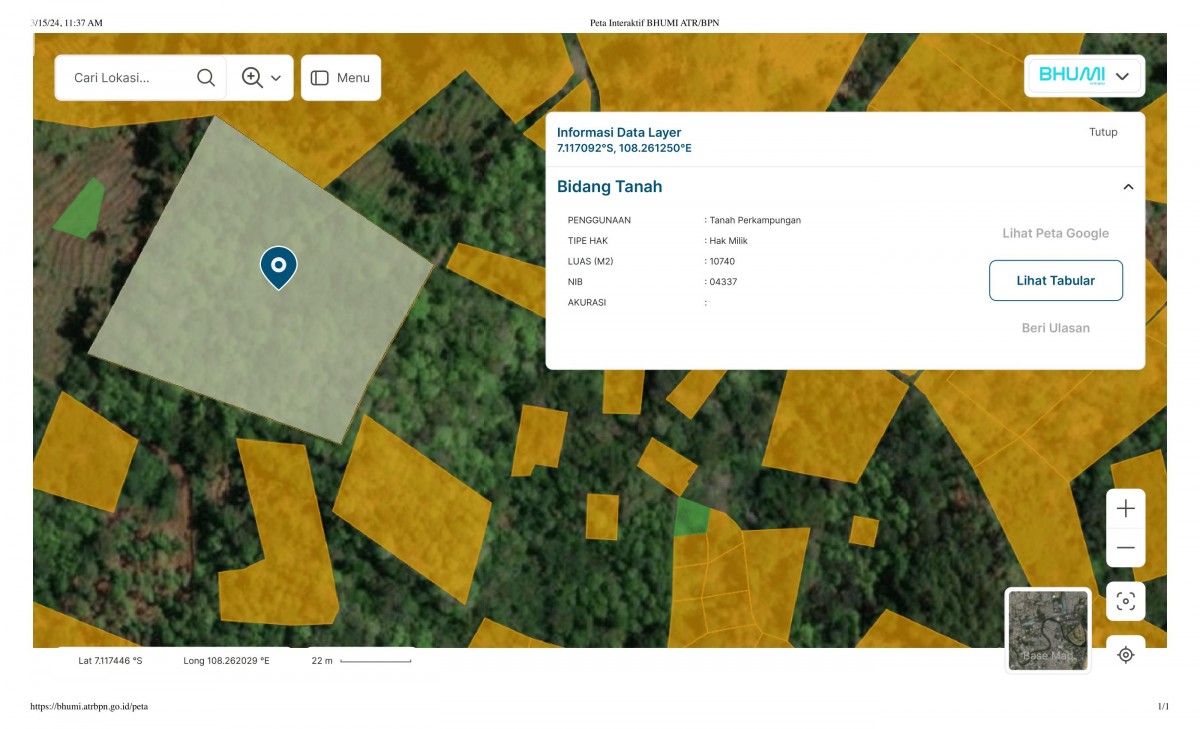Zoom out with the minus button
The width and height of the screenshot is (1200, 729).
[1125, 548]
